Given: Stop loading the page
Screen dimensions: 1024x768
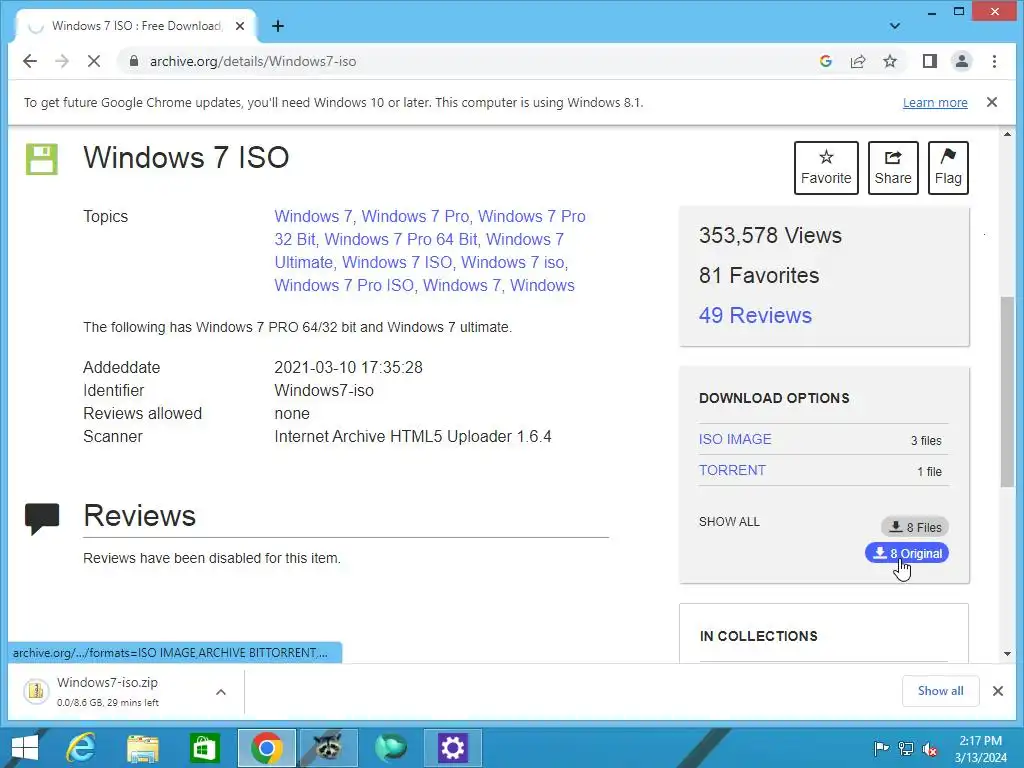Looking at the screenshot, I should click(94, 61).
